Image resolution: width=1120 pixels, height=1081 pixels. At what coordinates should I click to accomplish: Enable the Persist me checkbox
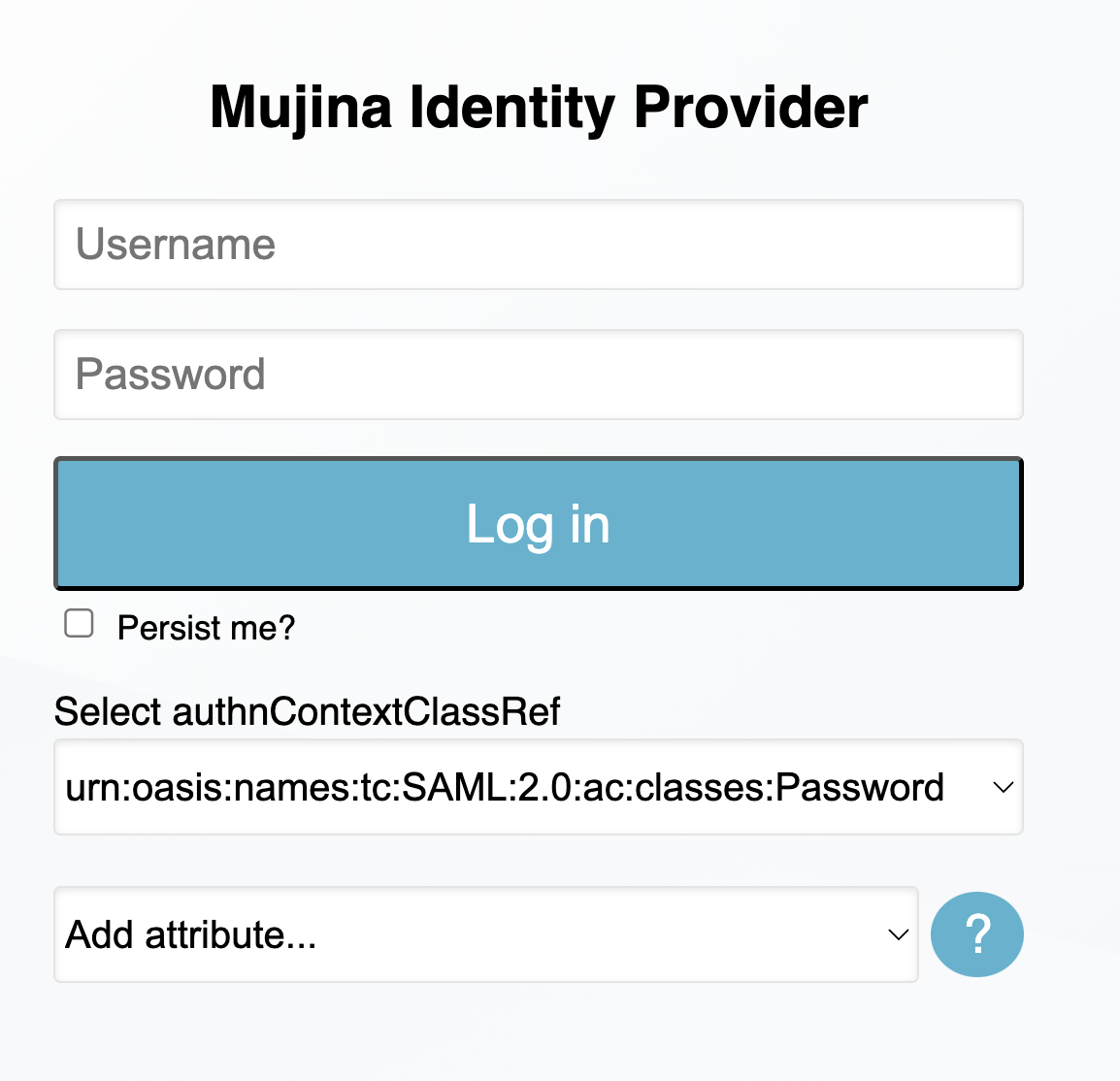[x=79, y=624]
